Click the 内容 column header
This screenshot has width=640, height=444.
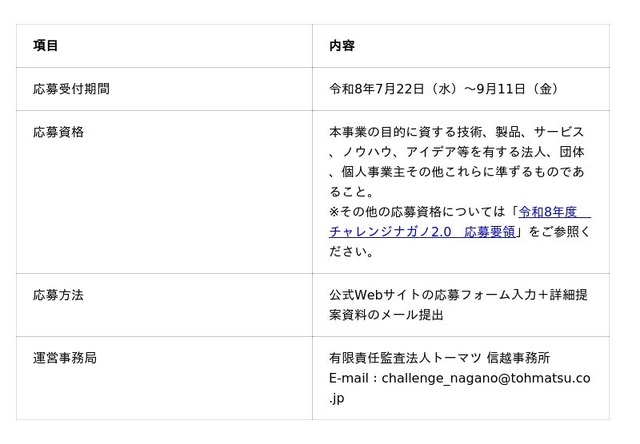click(342, 45)
